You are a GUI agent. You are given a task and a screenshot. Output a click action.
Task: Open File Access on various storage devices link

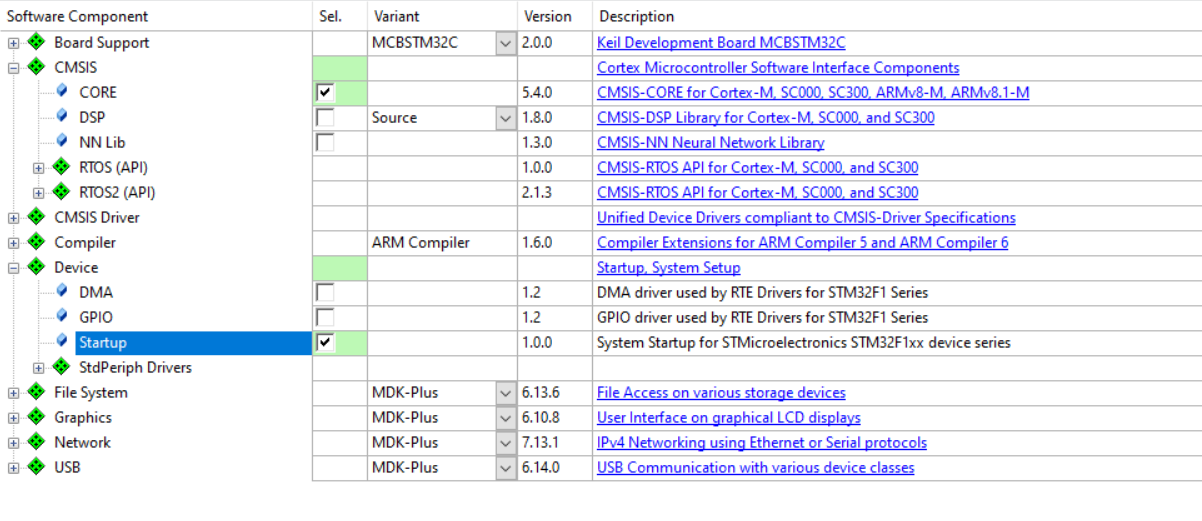(721, 393)
